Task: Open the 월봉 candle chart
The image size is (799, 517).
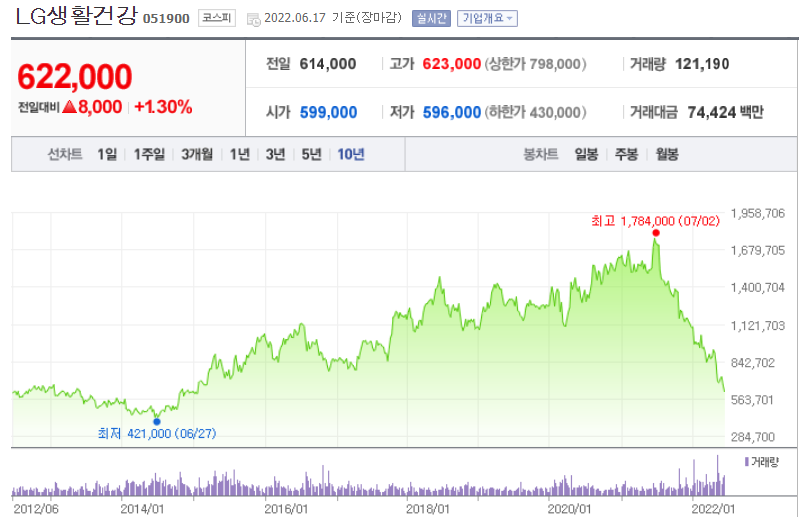Action: point(667,154)
